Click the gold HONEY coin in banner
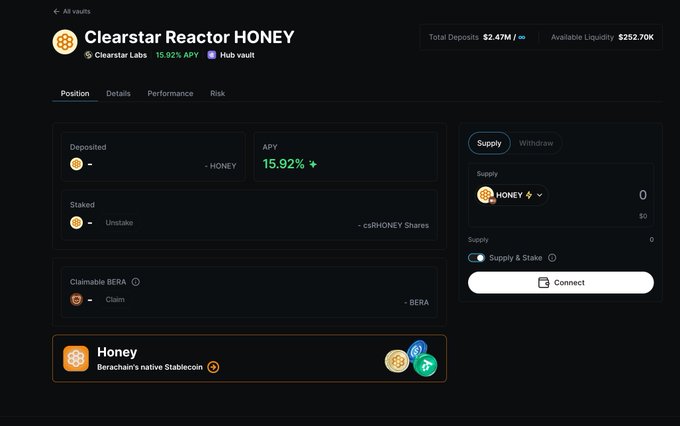 397,361
